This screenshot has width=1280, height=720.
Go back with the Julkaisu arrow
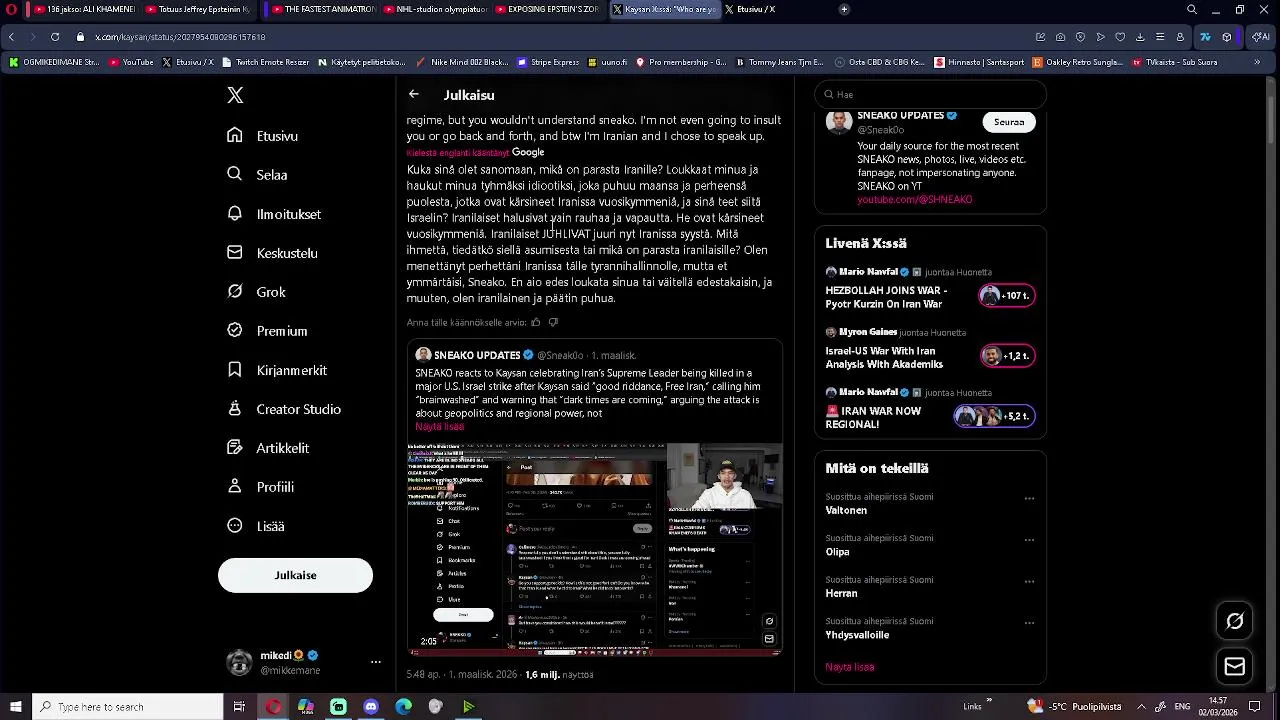(414, 94)
